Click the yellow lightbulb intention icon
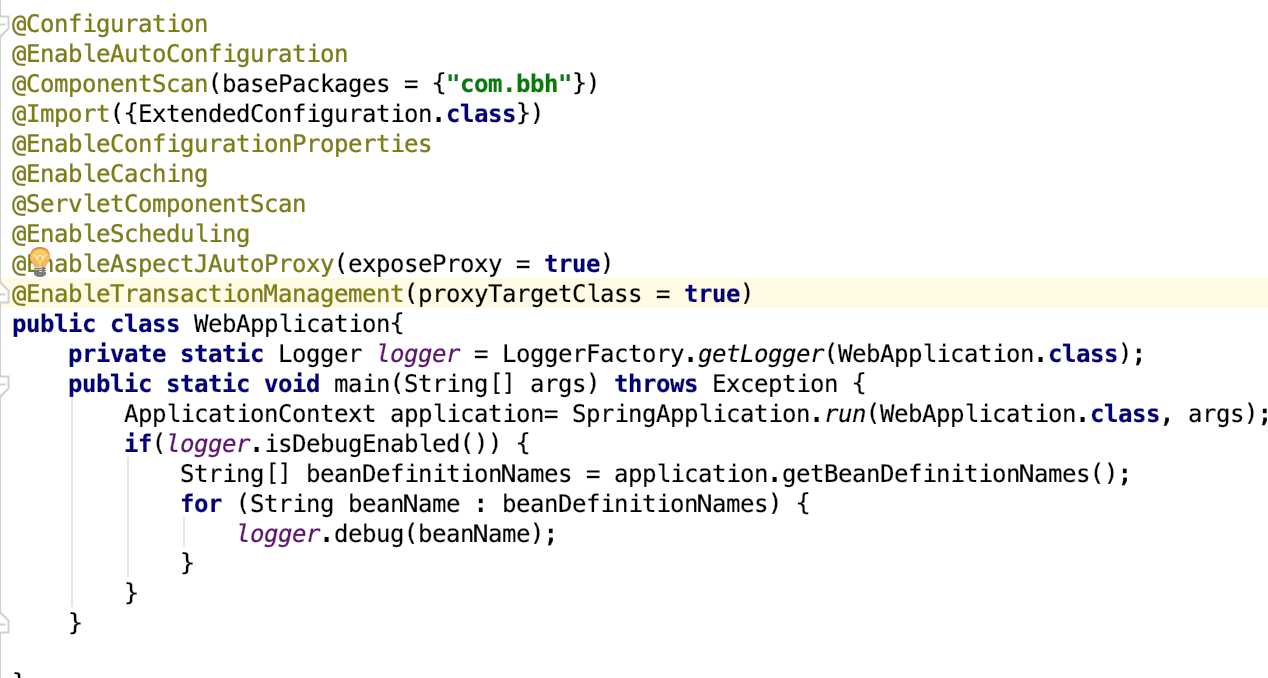Image resolution: width=1268 pixels, height=678 pixels. tap(39, 262)
